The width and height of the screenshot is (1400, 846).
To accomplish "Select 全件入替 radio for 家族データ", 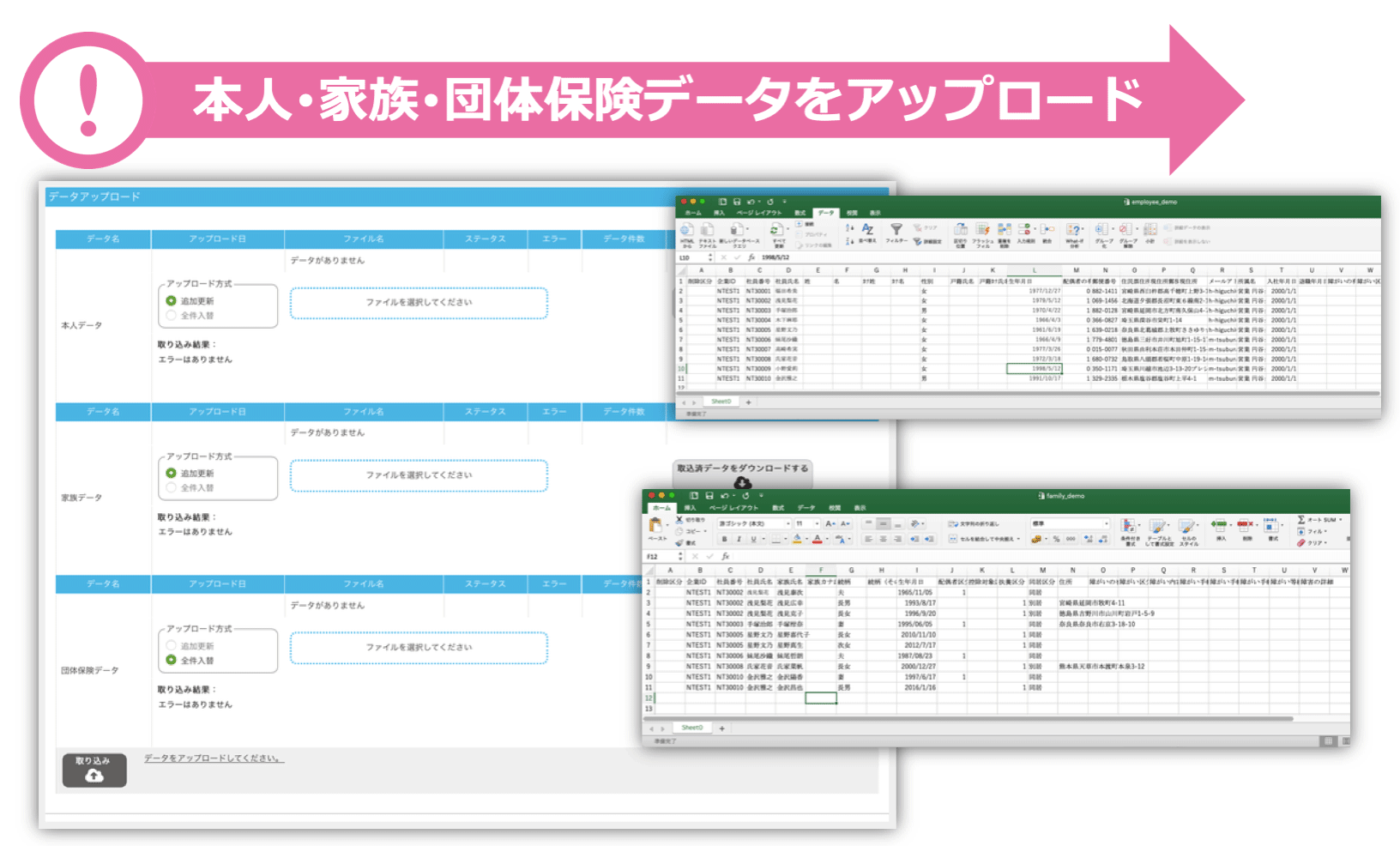I will (x=172, y=488).
